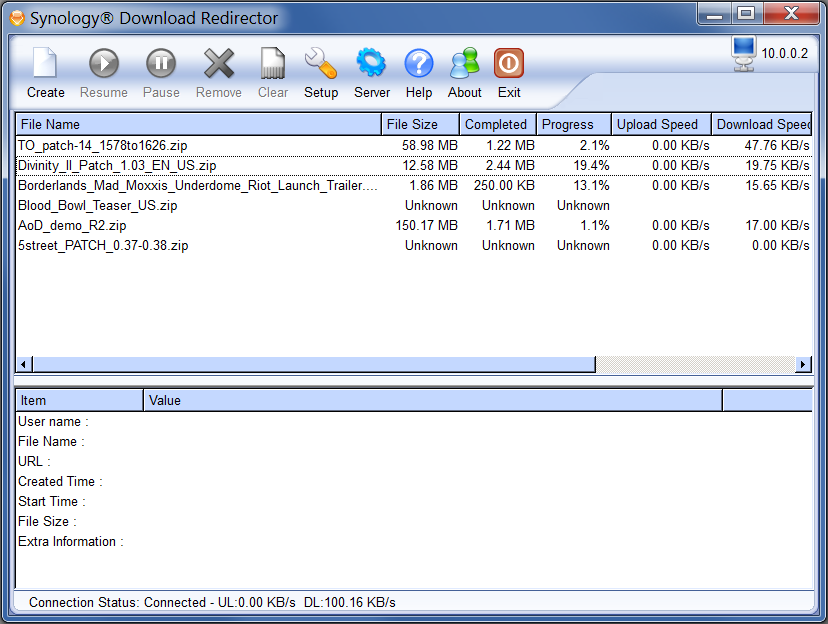Click the 150.17 MB file size cell
828x624 pixels.
pyautogui.click(x=426, y=225)
